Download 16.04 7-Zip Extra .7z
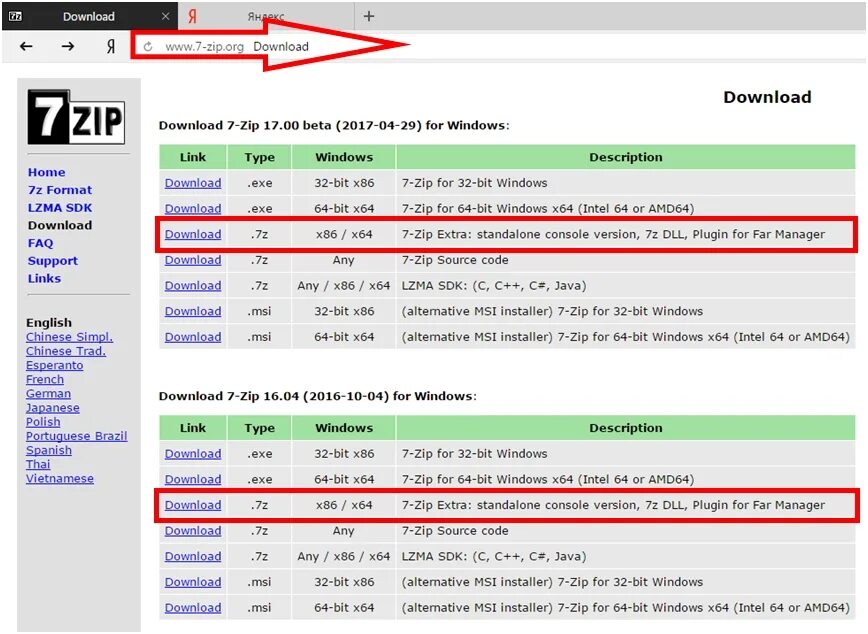Screen dimensions: 868x634 tap(193, 505)
